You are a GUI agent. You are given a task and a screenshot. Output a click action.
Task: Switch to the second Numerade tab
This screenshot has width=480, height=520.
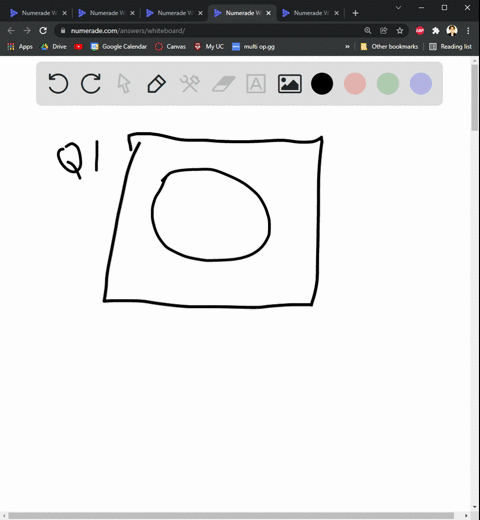[106, 13]
